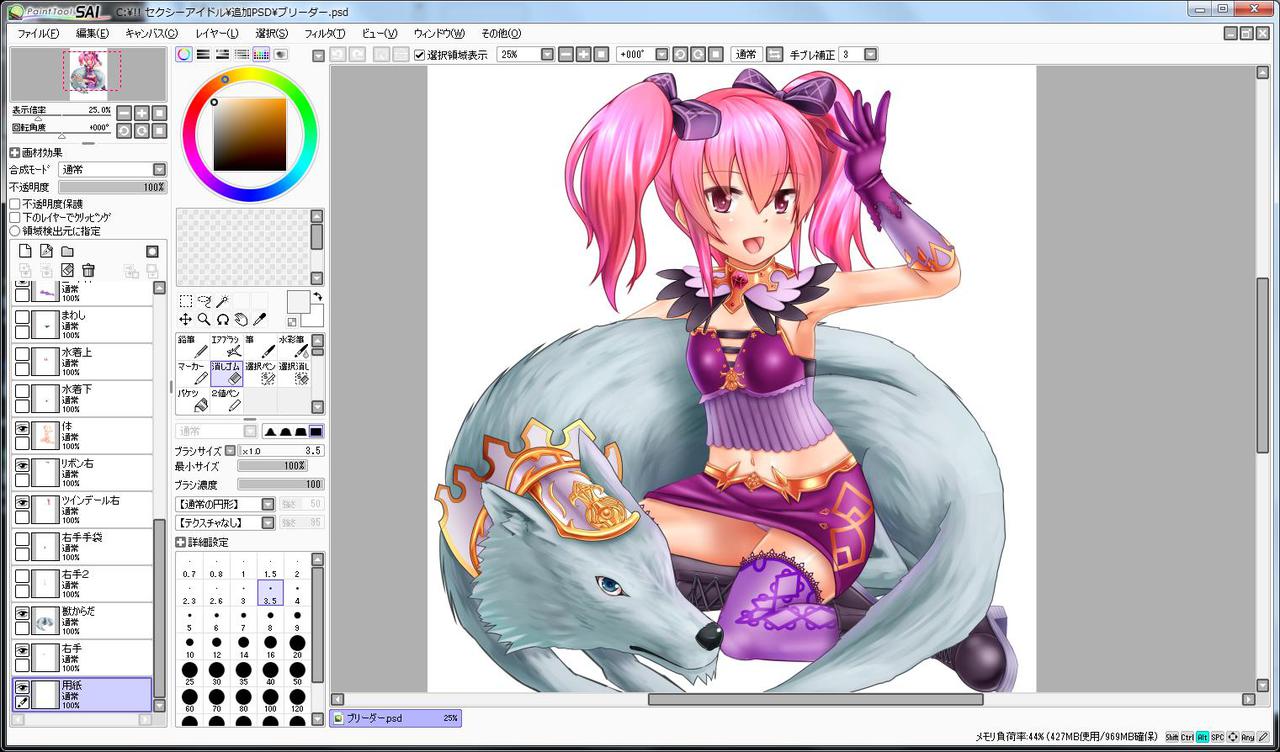Open the brush size multiplier dropdown

231,451
